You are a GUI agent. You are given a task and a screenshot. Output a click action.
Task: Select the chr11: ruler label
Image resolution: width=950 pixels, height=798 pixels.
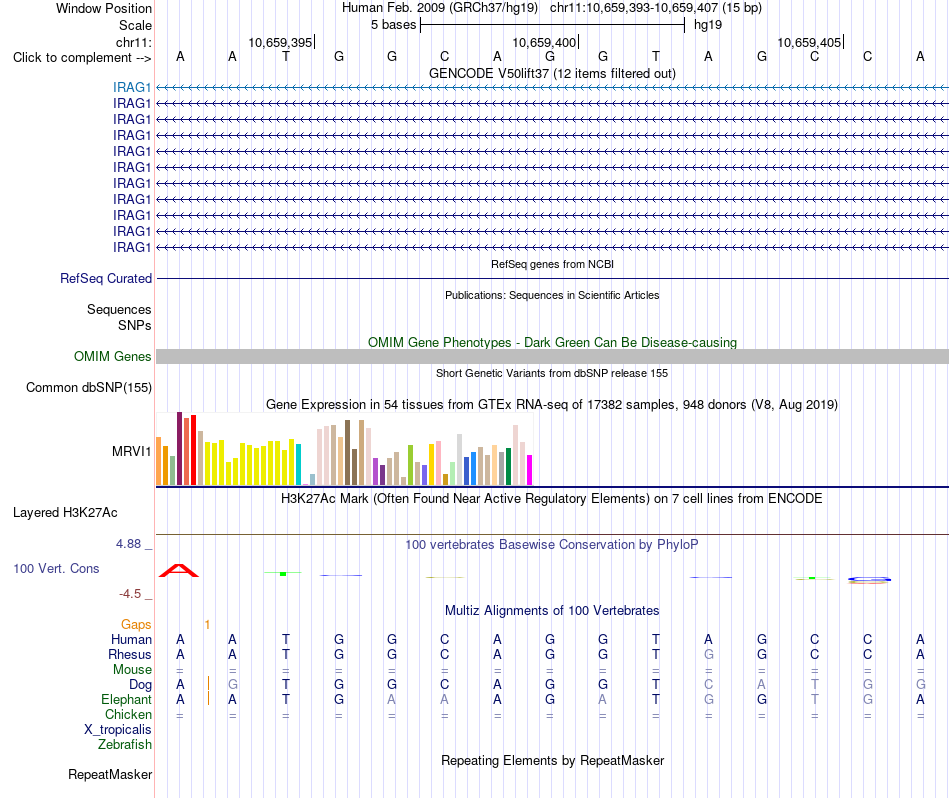[x=133, y=42]
